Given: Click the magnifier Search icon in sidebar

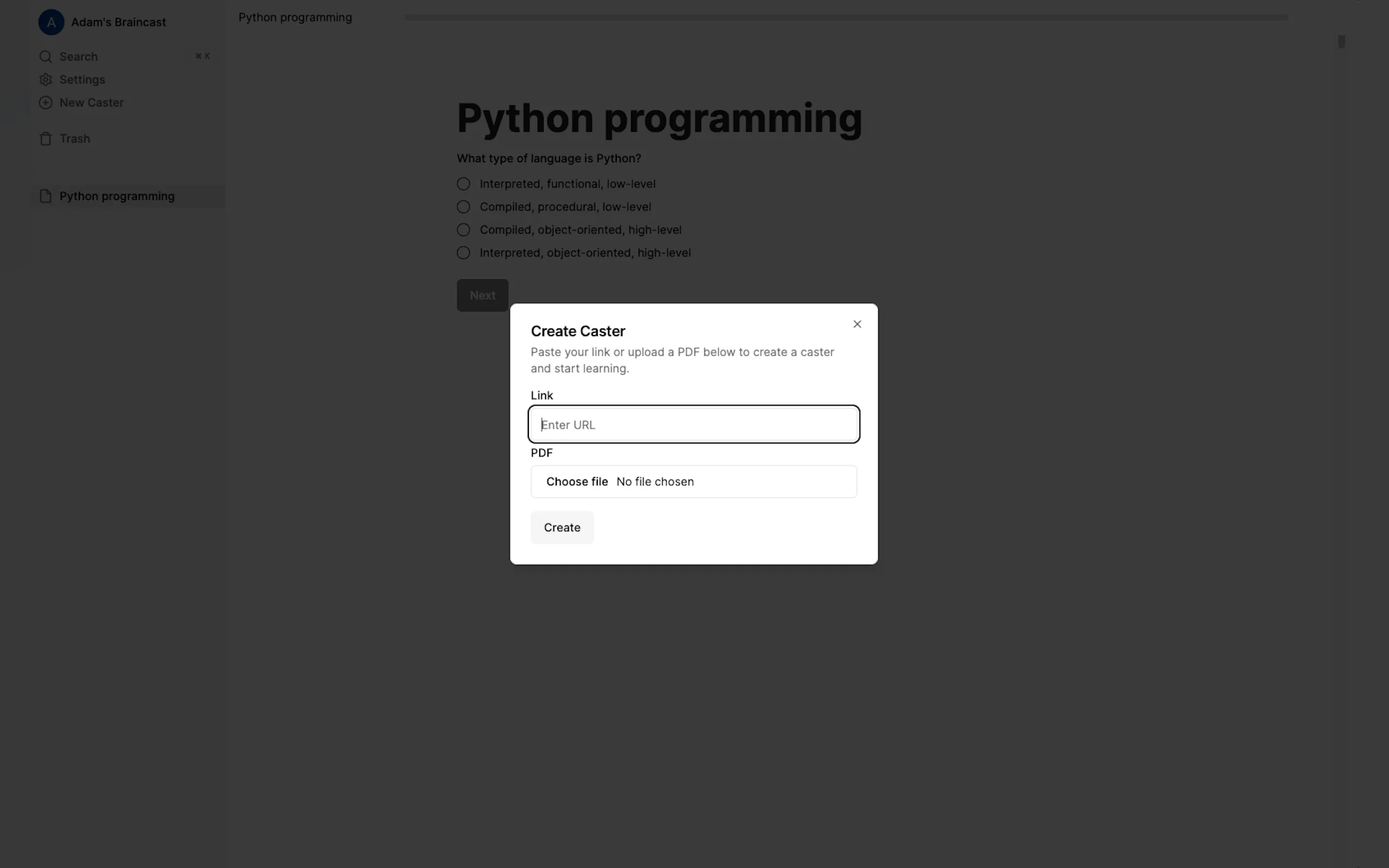Looking at the screenshot, I should [x=45, y=57].
